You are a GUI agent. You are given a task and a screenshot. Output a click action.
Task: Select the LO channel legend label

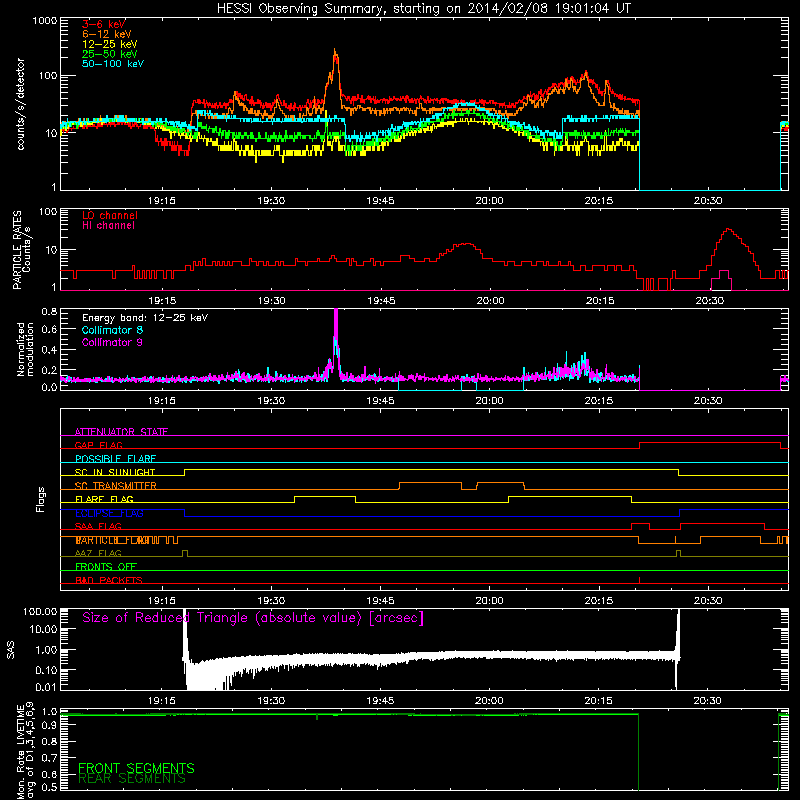point(110,215)
